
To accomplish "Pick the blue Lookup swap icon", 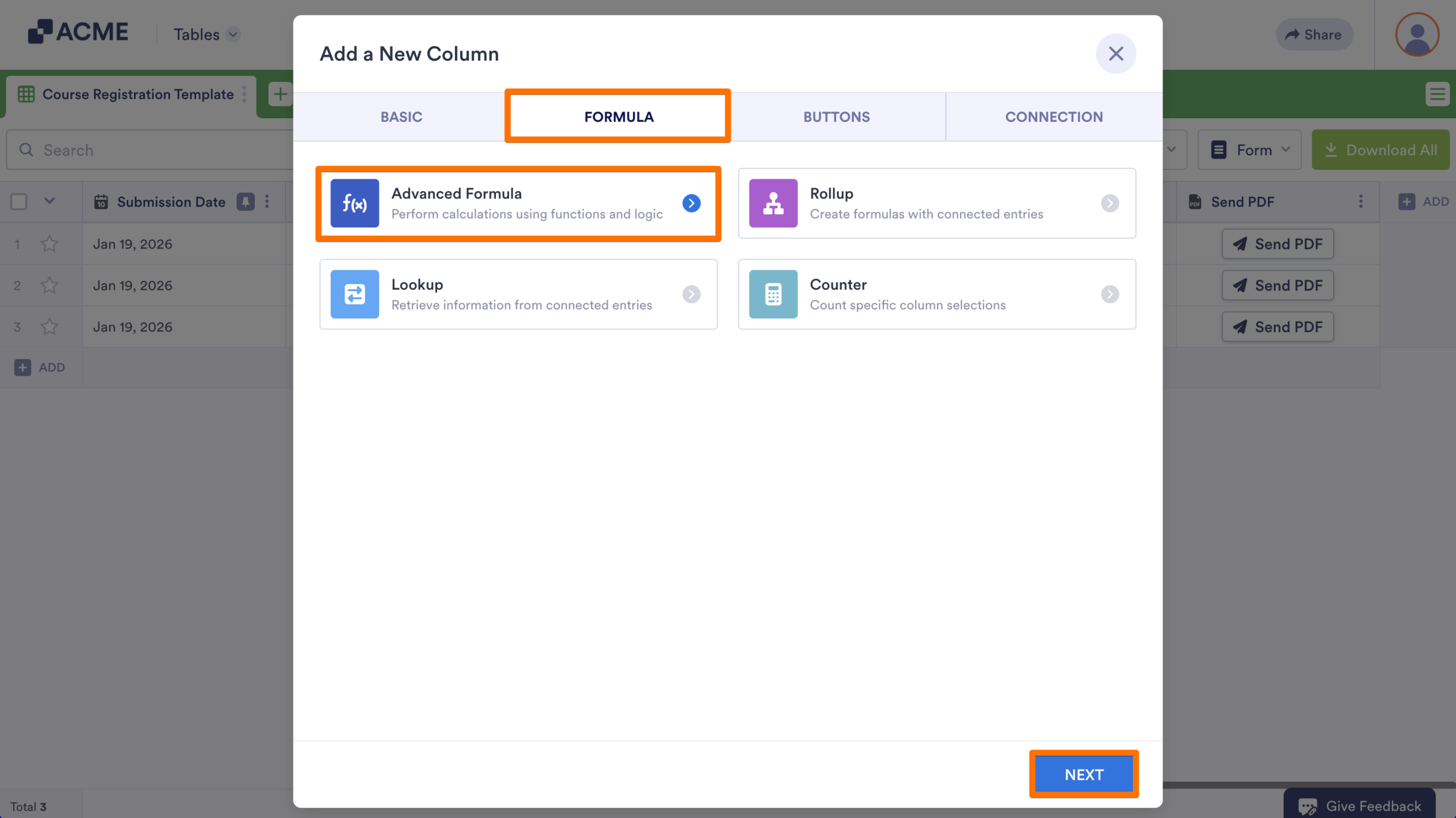I will [x=354, y=294].
